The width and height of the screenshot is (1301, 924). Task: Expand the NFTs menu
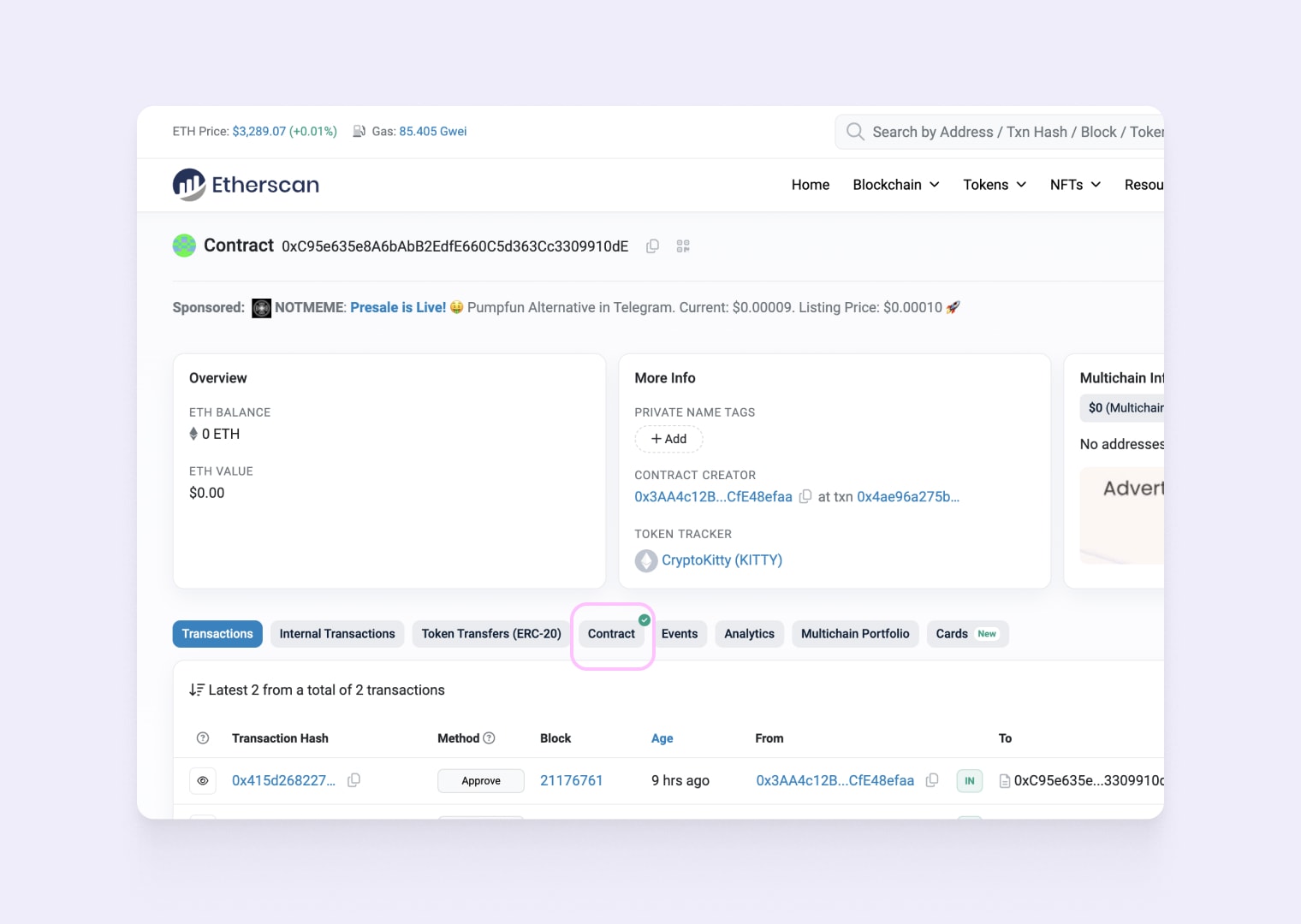click(1075, 185)
